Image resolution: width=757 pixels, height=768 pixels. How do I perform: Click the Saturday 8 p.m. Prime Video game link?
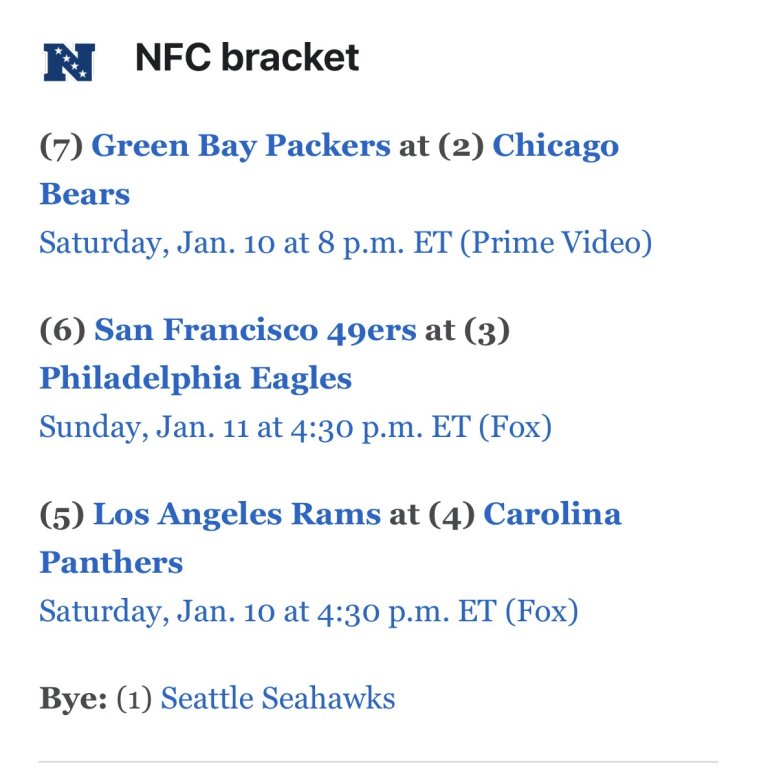pos(345,243)
